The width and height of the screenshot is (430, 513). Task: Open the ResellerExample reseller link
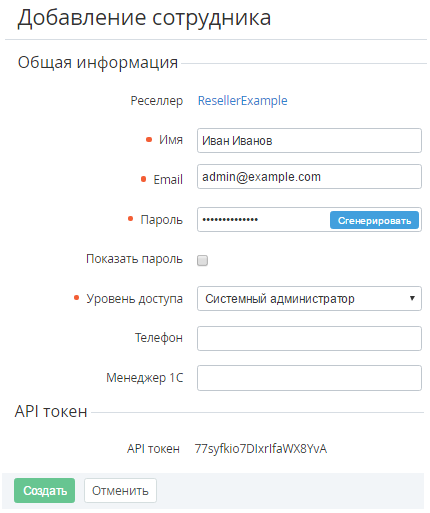[242, 101]
